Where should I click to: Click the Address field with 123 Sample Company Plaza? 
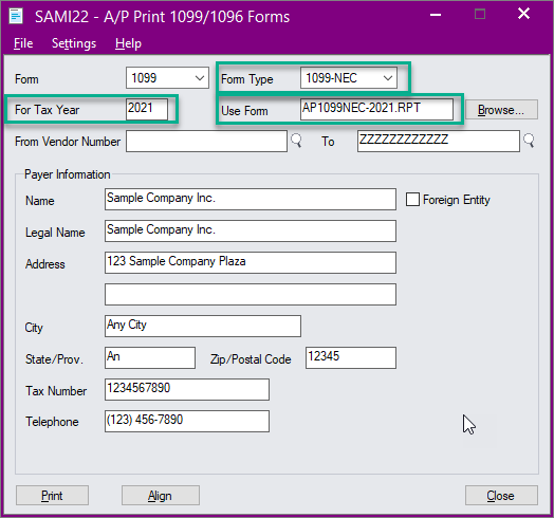(250, 263)
